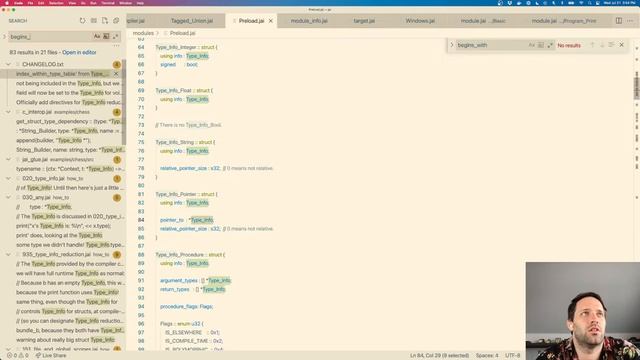Split the editor to the right
The image size is (640, 360).
(x=619, y=21)
